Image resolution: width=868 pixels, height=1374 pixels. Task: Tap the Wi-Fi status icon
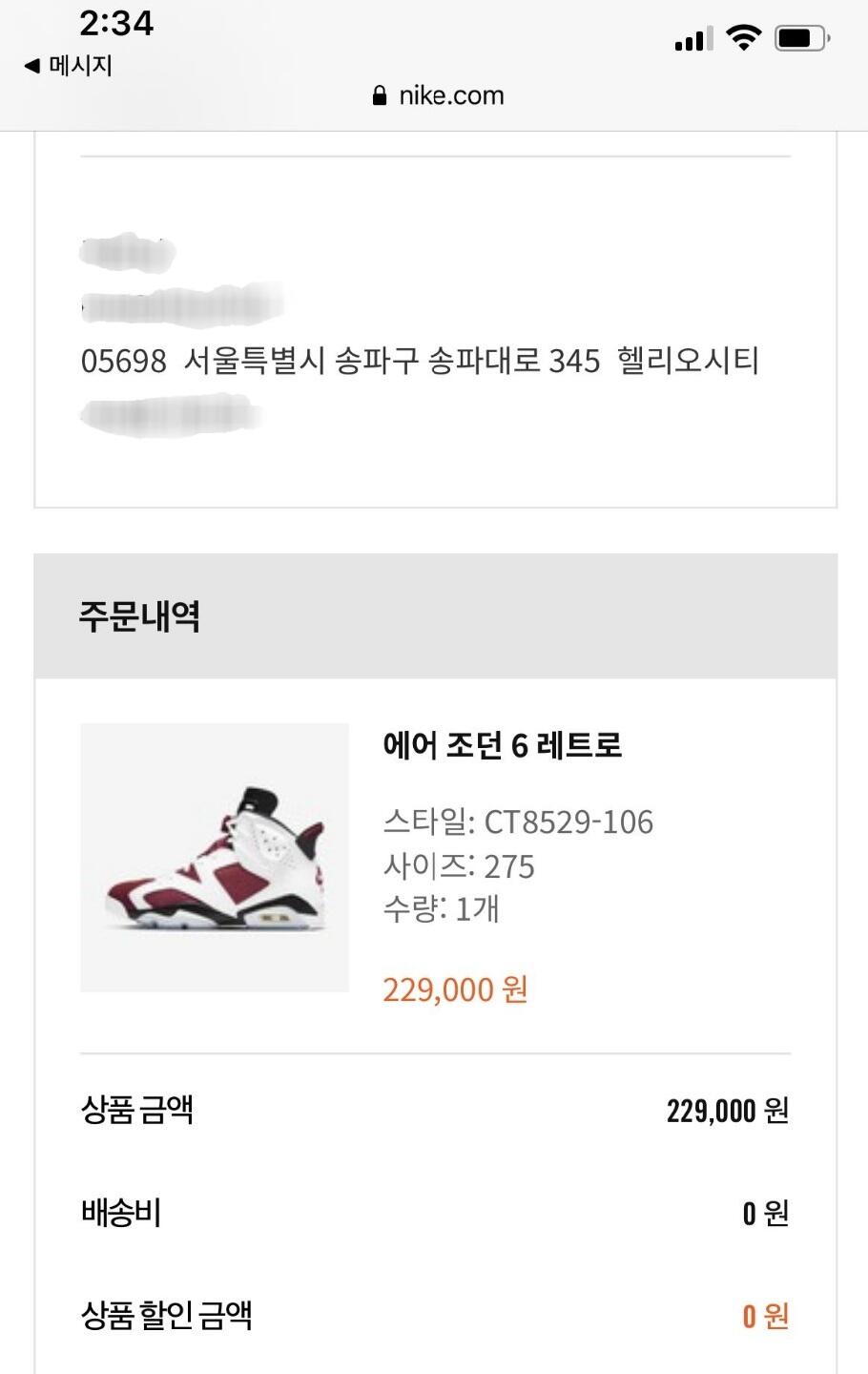point(743,37)
